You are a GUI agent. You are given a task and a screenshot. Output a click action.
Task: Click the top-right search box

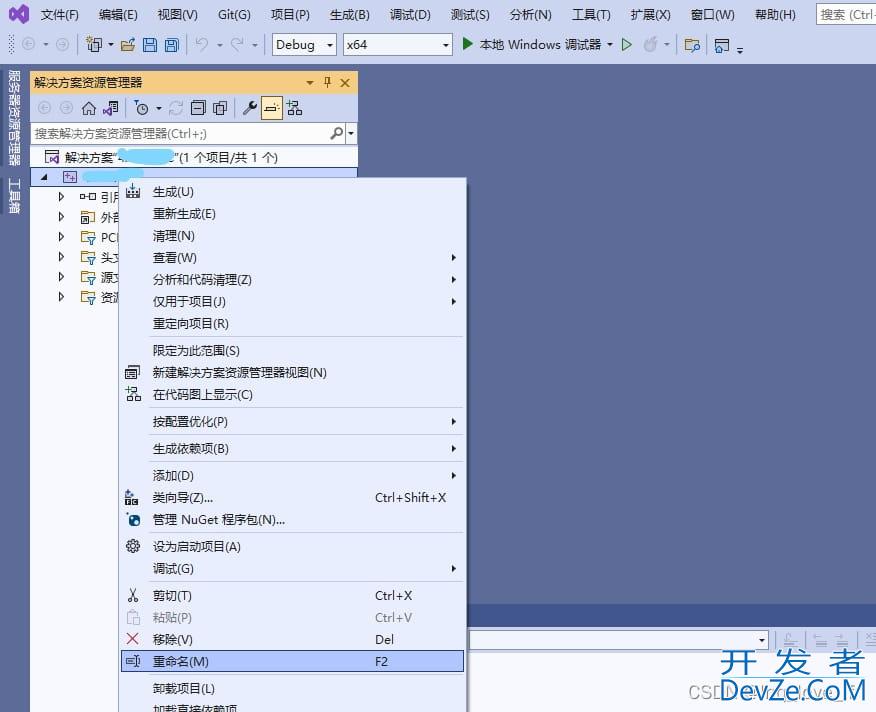coord(846,15)
